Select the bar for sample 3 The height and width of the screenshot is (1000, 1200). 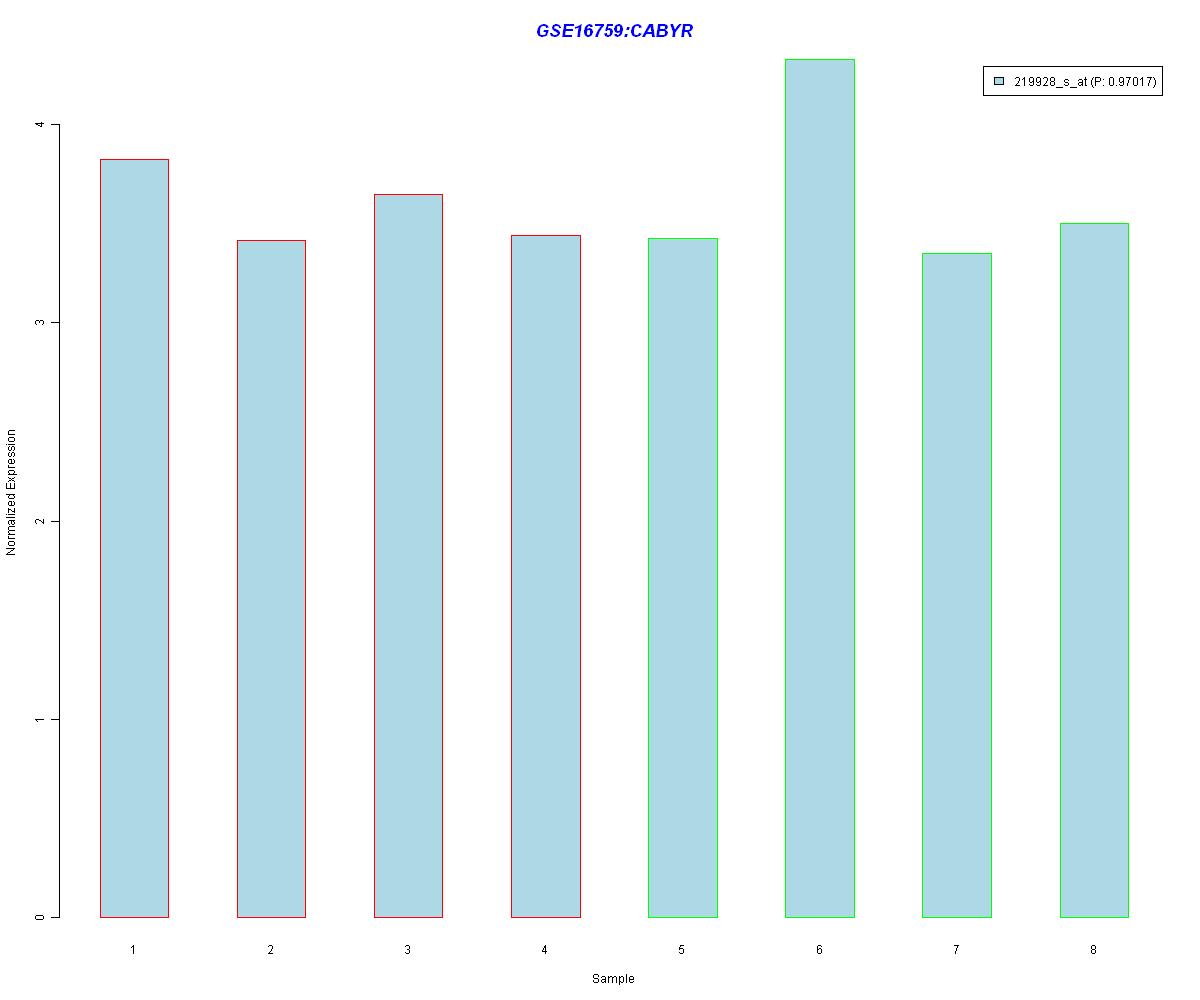click(x=408, y=556)
